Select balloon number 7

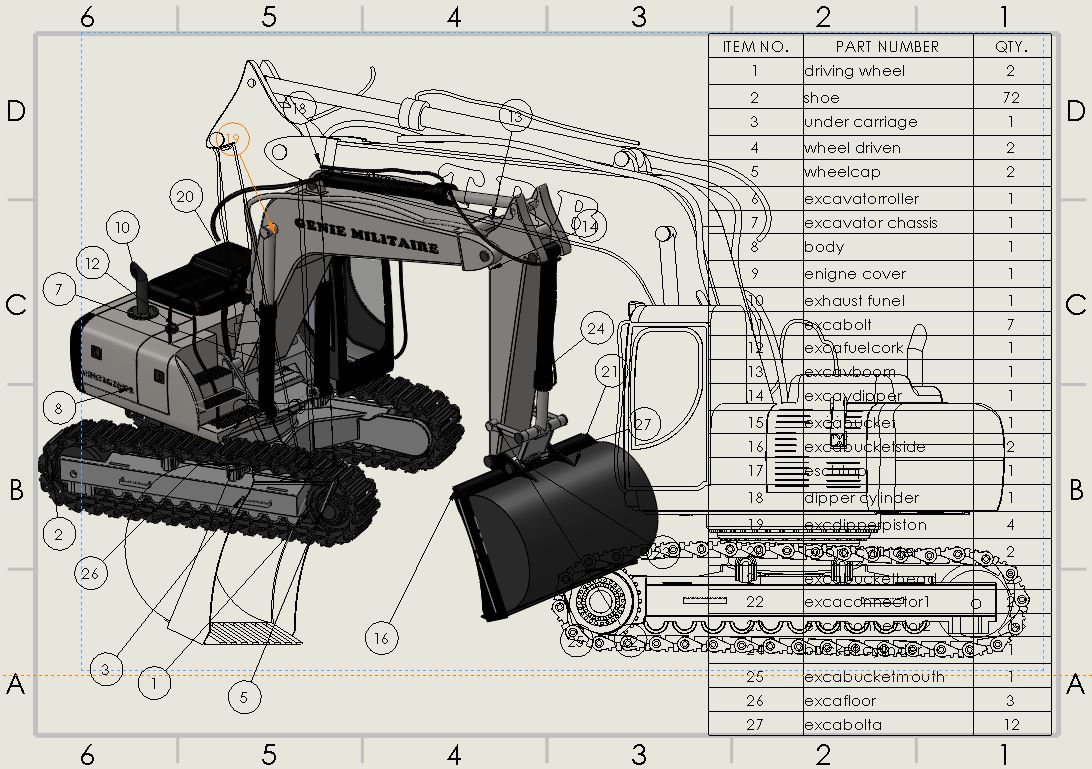(x=59, y=289)
